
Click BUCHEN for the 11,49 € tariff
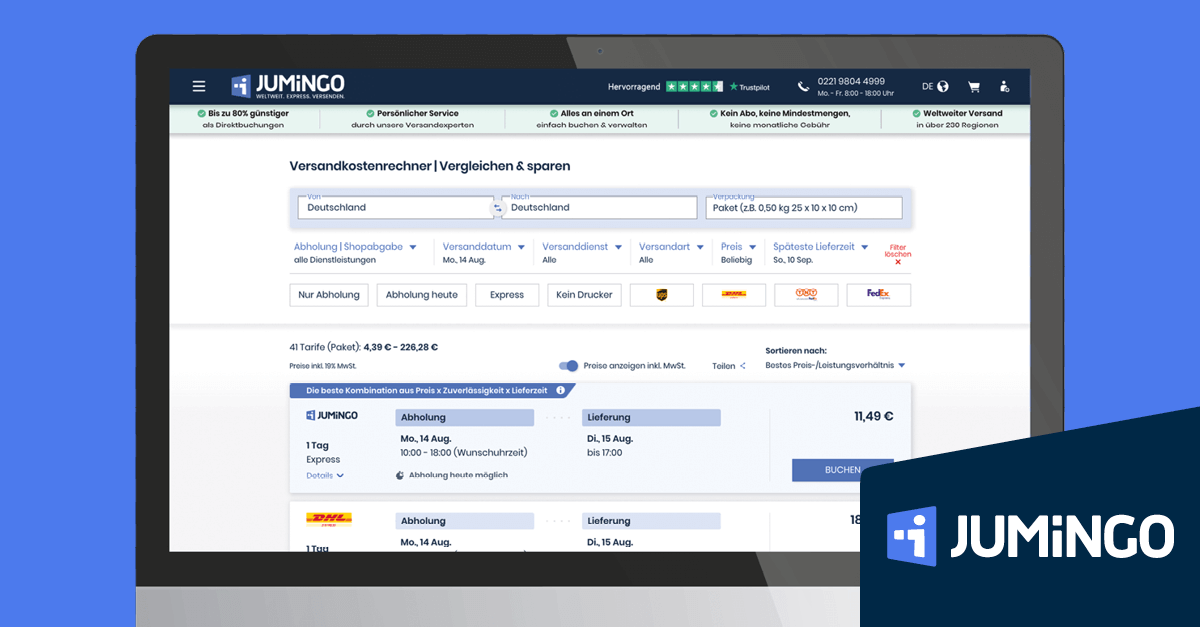coord(842,470)
